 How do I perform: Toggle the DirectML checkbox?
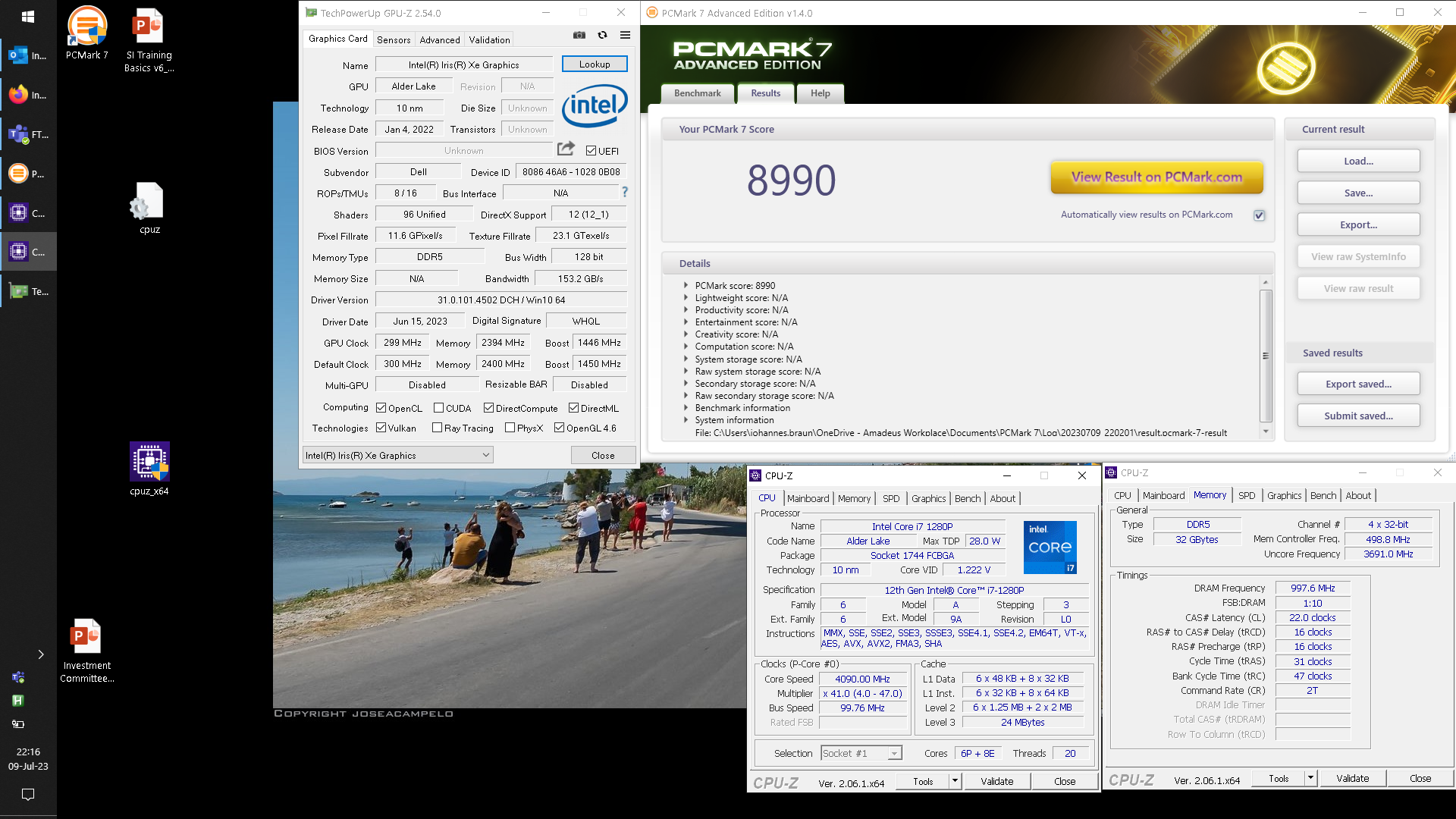tap(574, 408)
